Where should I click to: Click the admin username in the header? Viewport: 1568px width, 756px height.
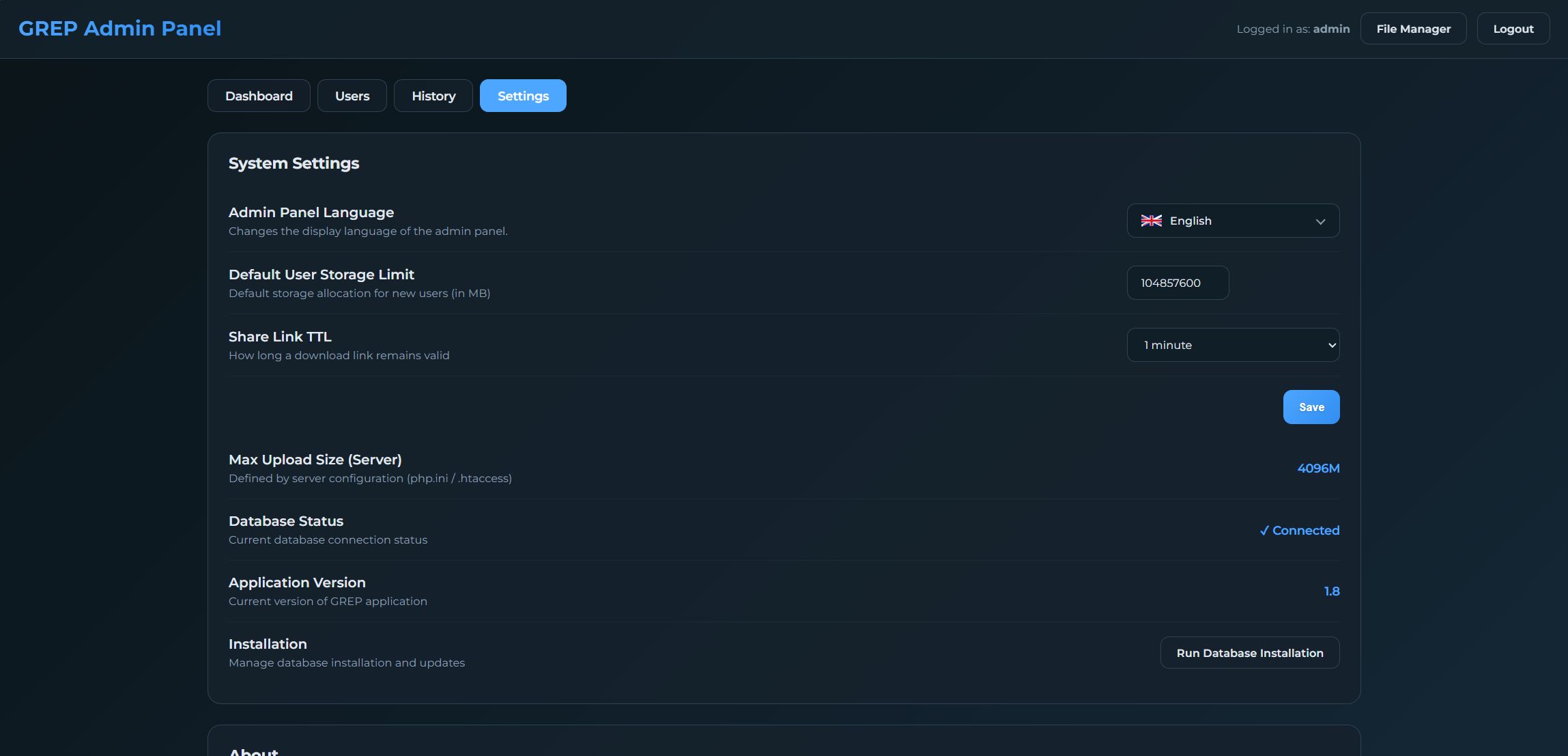point(1331,29)
